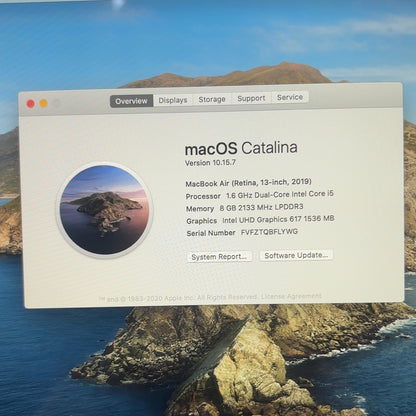Open the License Agreement link
This screenshot has height=416, width=416.
click(x=291, y=296)
